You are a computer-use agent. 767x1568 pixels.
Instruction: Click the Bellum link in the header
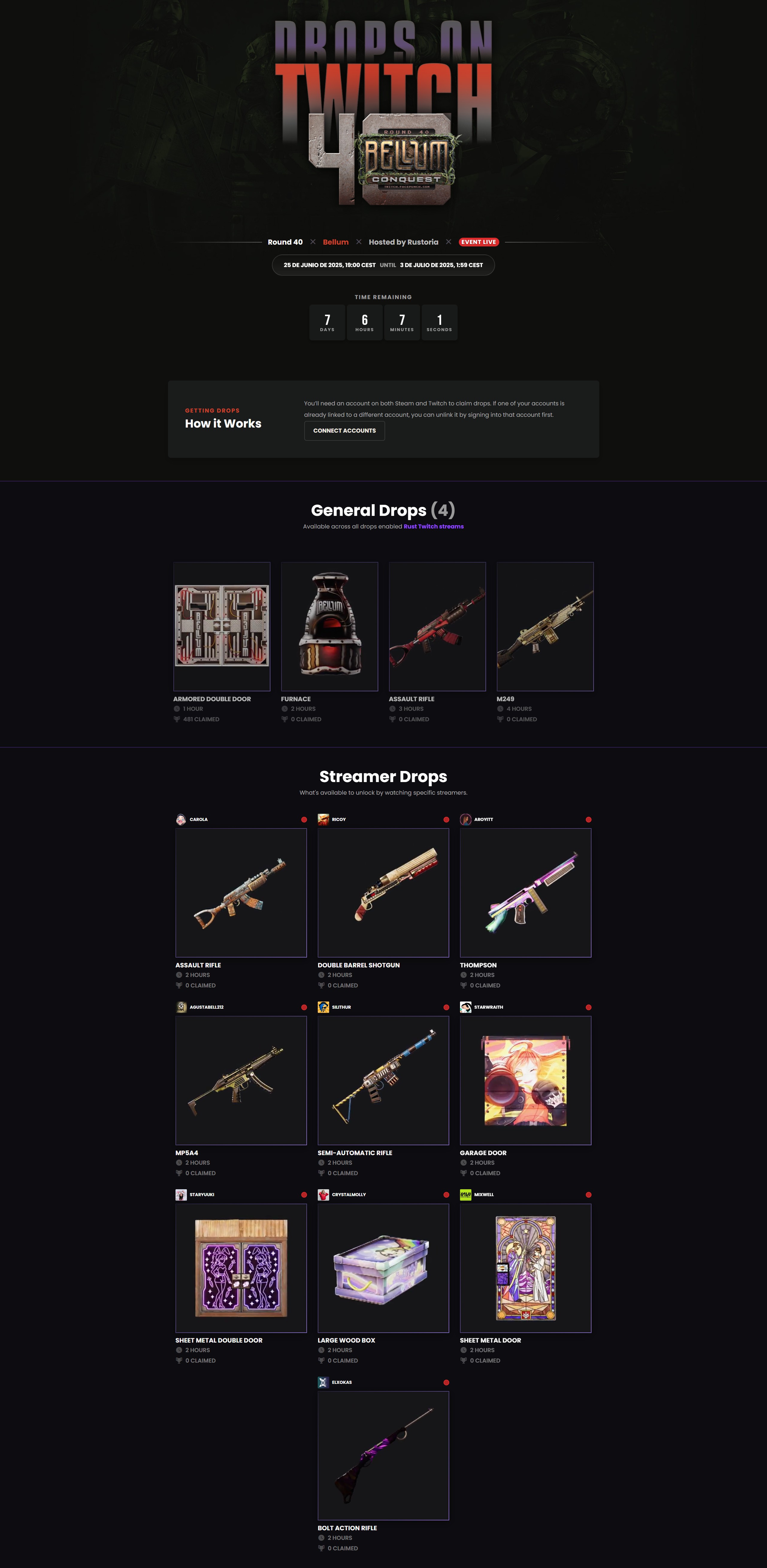335,242
